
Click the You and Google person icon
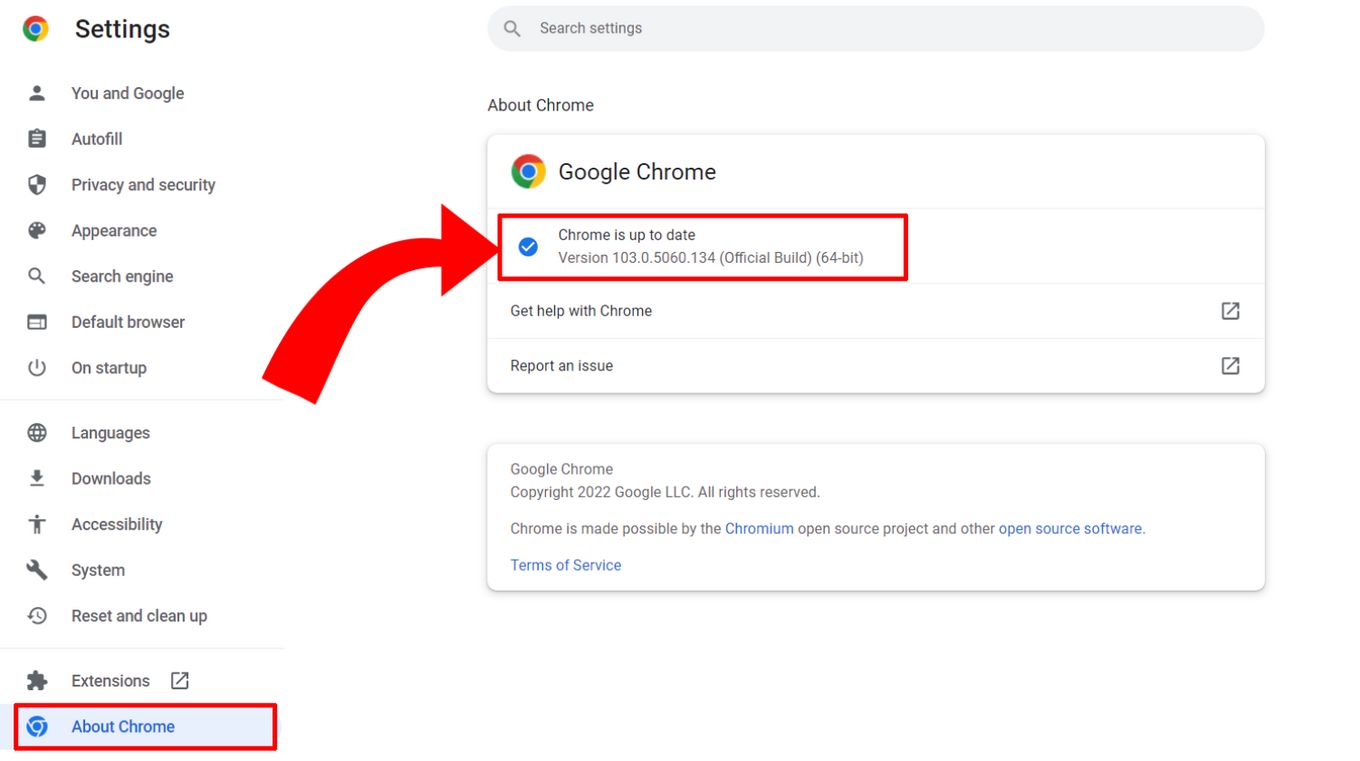[x=37, y=92]
